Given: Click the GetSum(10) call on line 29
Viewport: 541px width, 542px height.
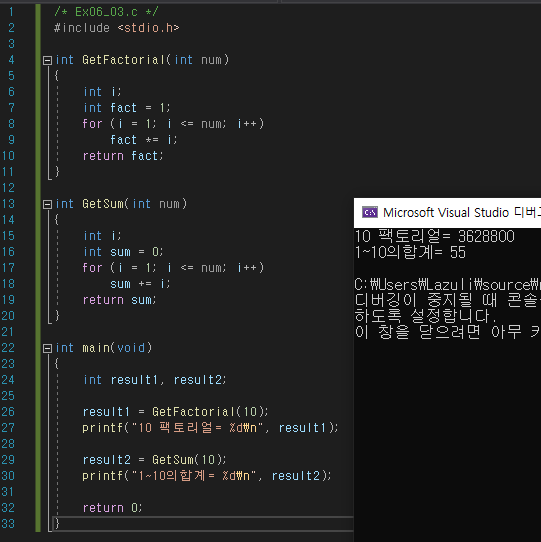Looking at the screenshot, I should click(189, 460).
